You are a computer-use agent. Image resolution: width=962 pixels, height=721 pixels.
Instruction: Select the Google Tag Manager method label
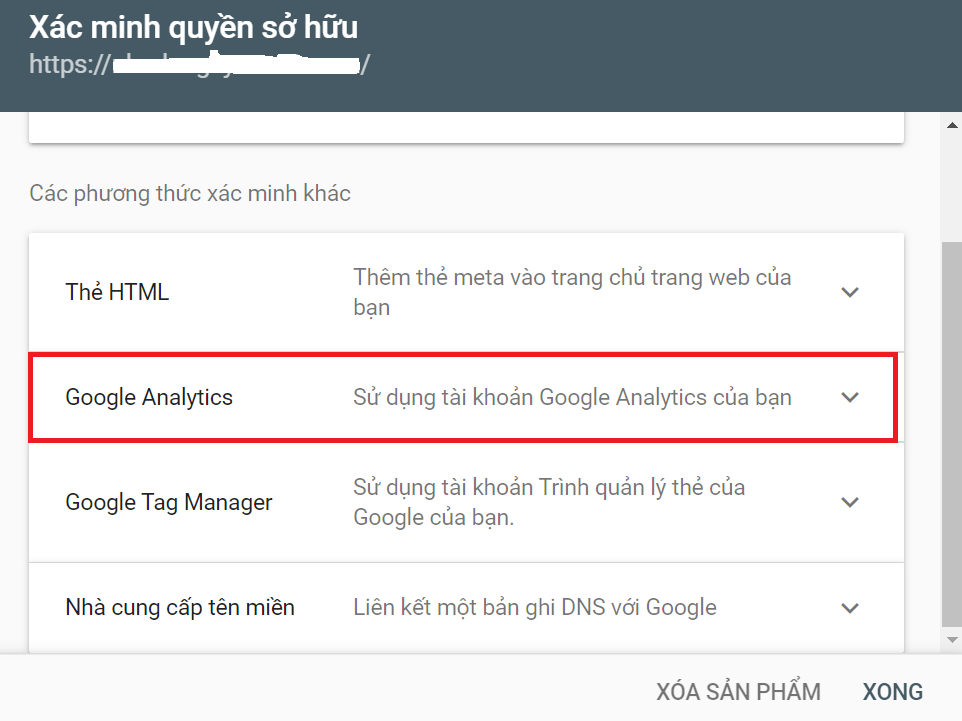(169, 502)
